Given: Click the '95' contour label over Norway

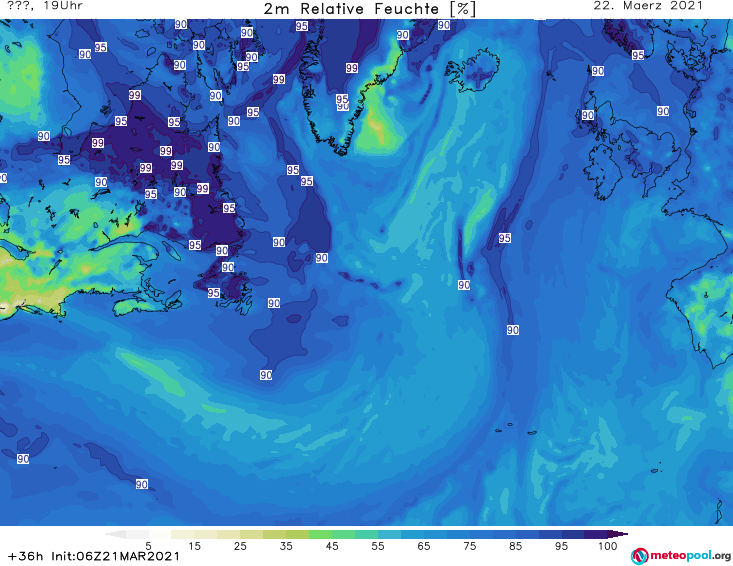Looking at the screenshot, I should (638, 55).
